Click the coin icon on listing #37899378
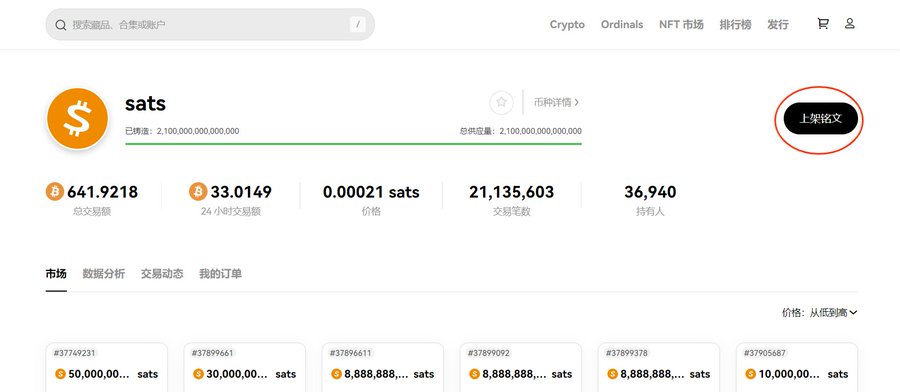Viewport: 900px width, 392px height. 612,374
